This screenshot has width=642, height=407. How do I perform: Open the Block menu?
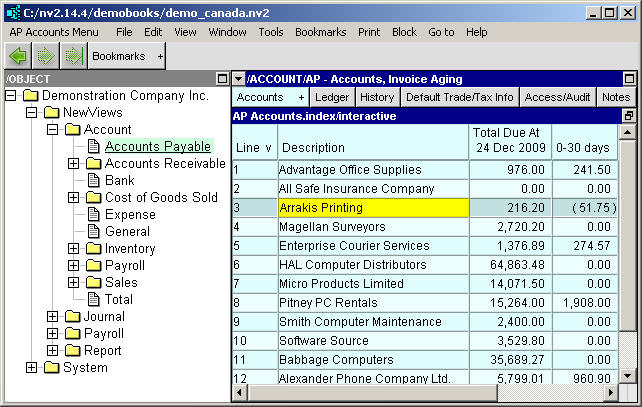[x=404, y=32]
